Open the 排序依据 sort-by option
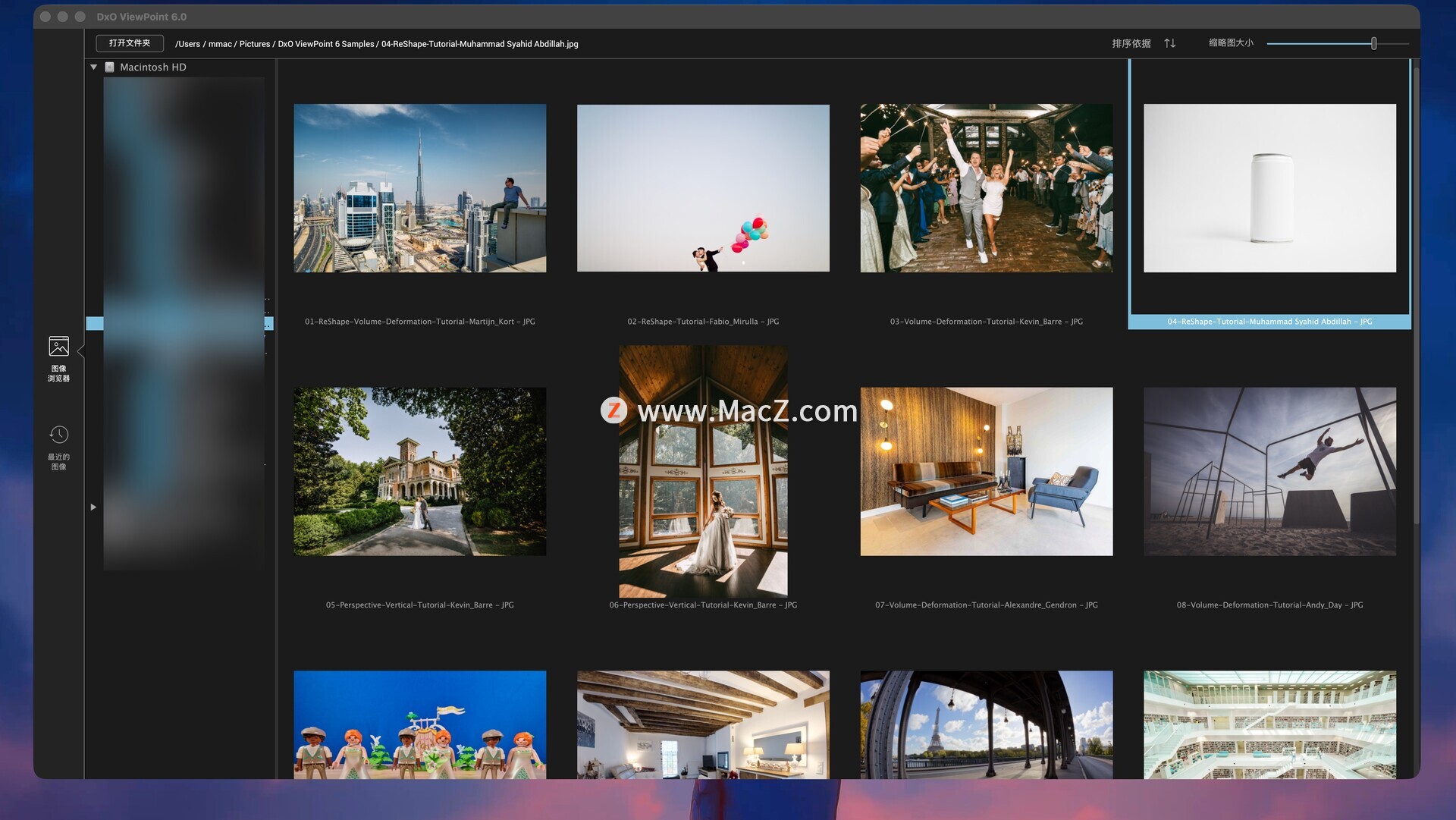This screenshot has height=820, width=1456. click(1131, 43)
